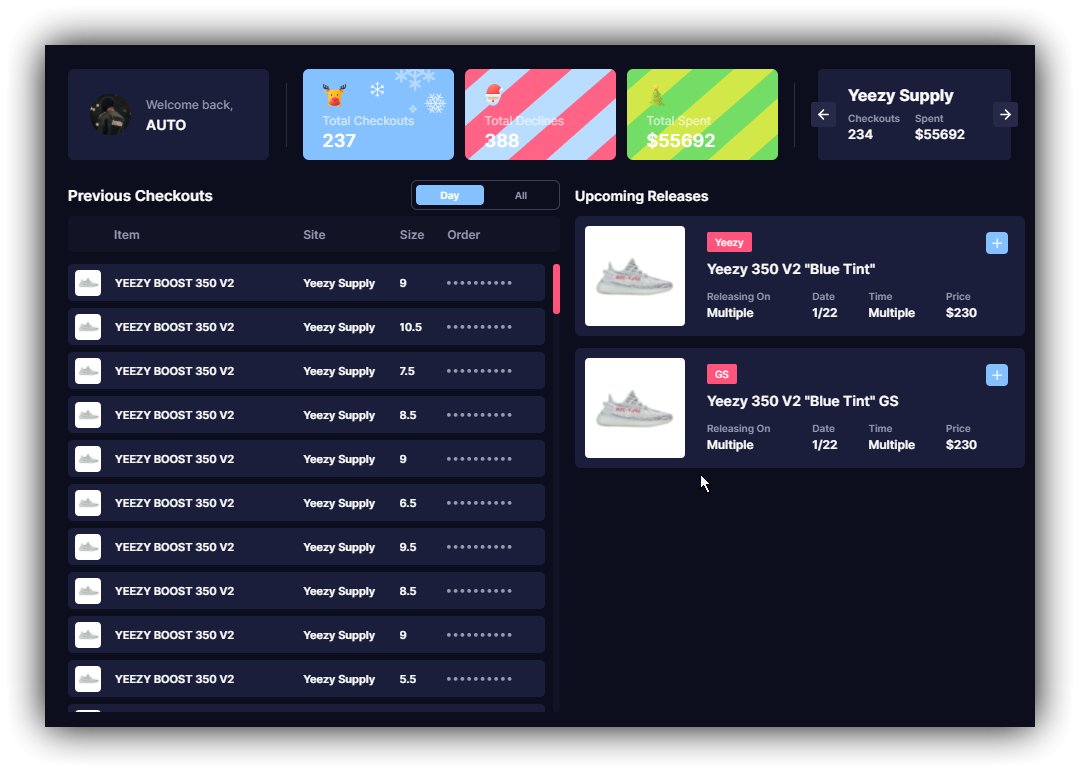Screen dimensions: 1080x772
Task: Click hidden order number in size 10.5 row
Action: click(x=479, y=327)
